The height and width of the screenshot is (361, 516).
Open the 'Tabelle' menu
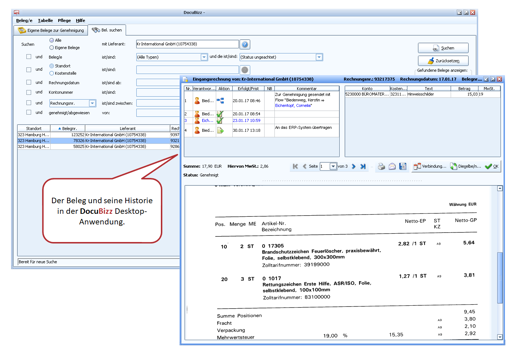coord(45,20)
